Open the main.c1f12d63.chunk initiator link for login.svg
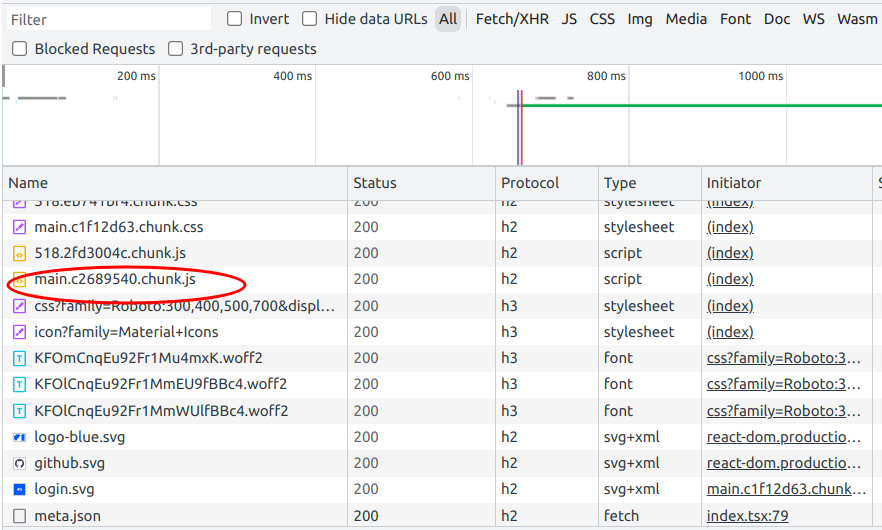Viewport: 882px width, 530px height. coord(783,490)
